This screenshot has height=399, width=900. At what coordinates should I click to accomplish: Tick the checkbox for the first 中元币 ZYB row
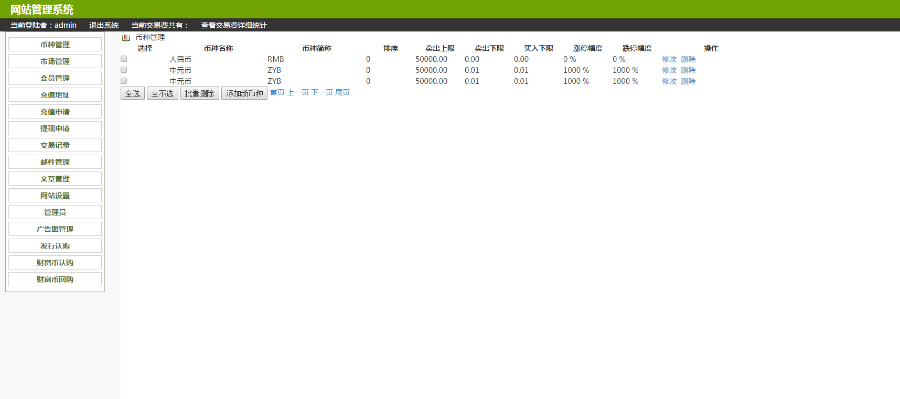pyautogui.click(x=123, y=69)
